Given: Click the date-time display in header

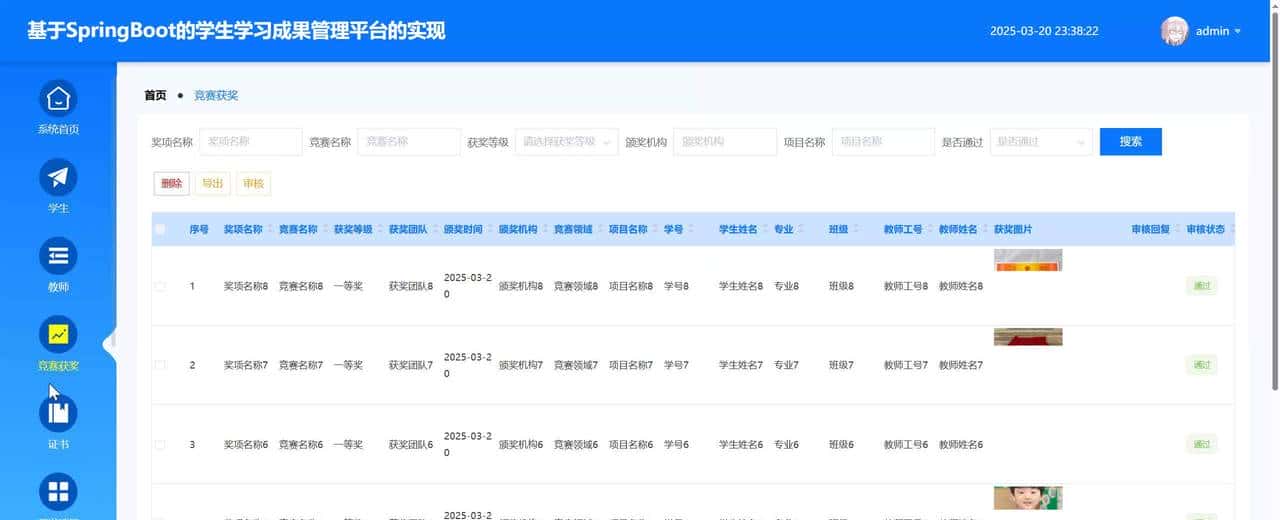Looking at the screenshot, I should (x=1044, y=31).
